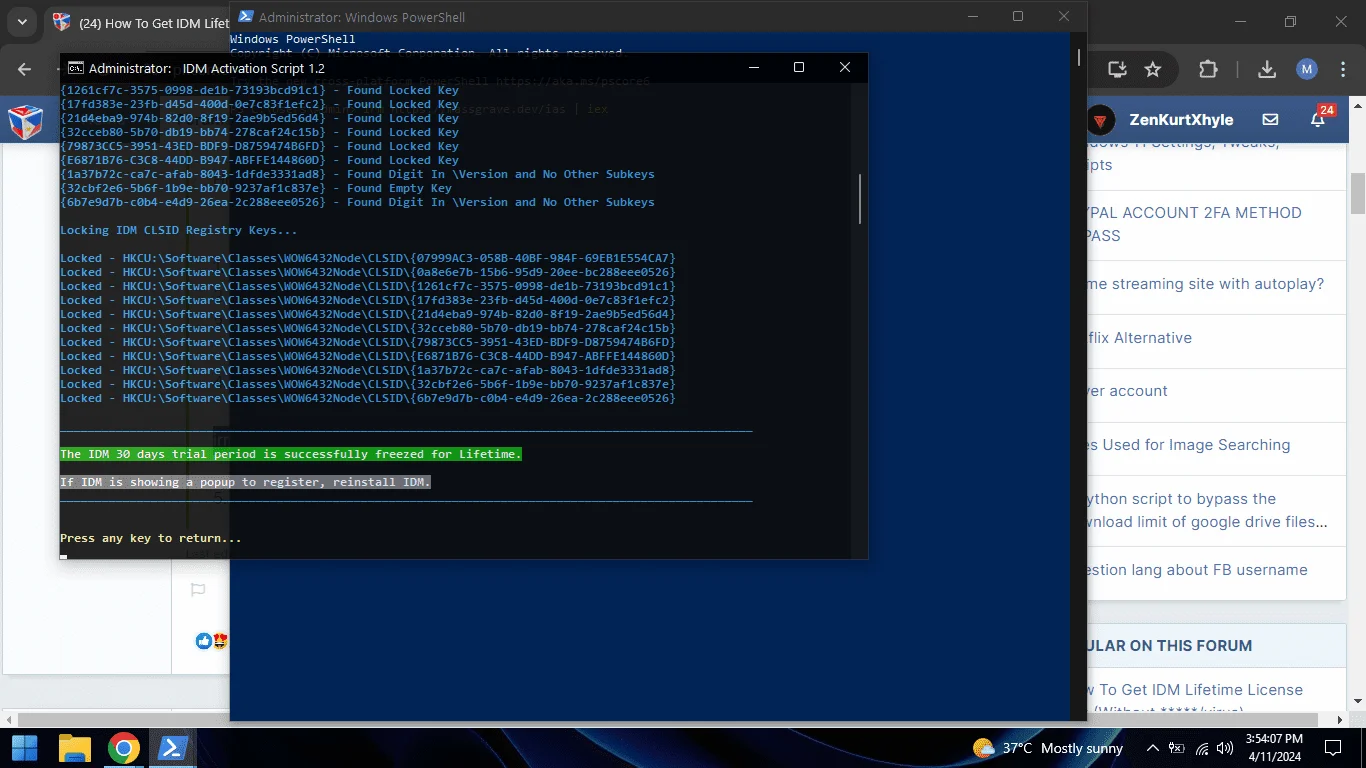This screenshot has height=768, width=1366.
Task: Open the Chrome profile avatar 'M'
Action: point(1306,69)
